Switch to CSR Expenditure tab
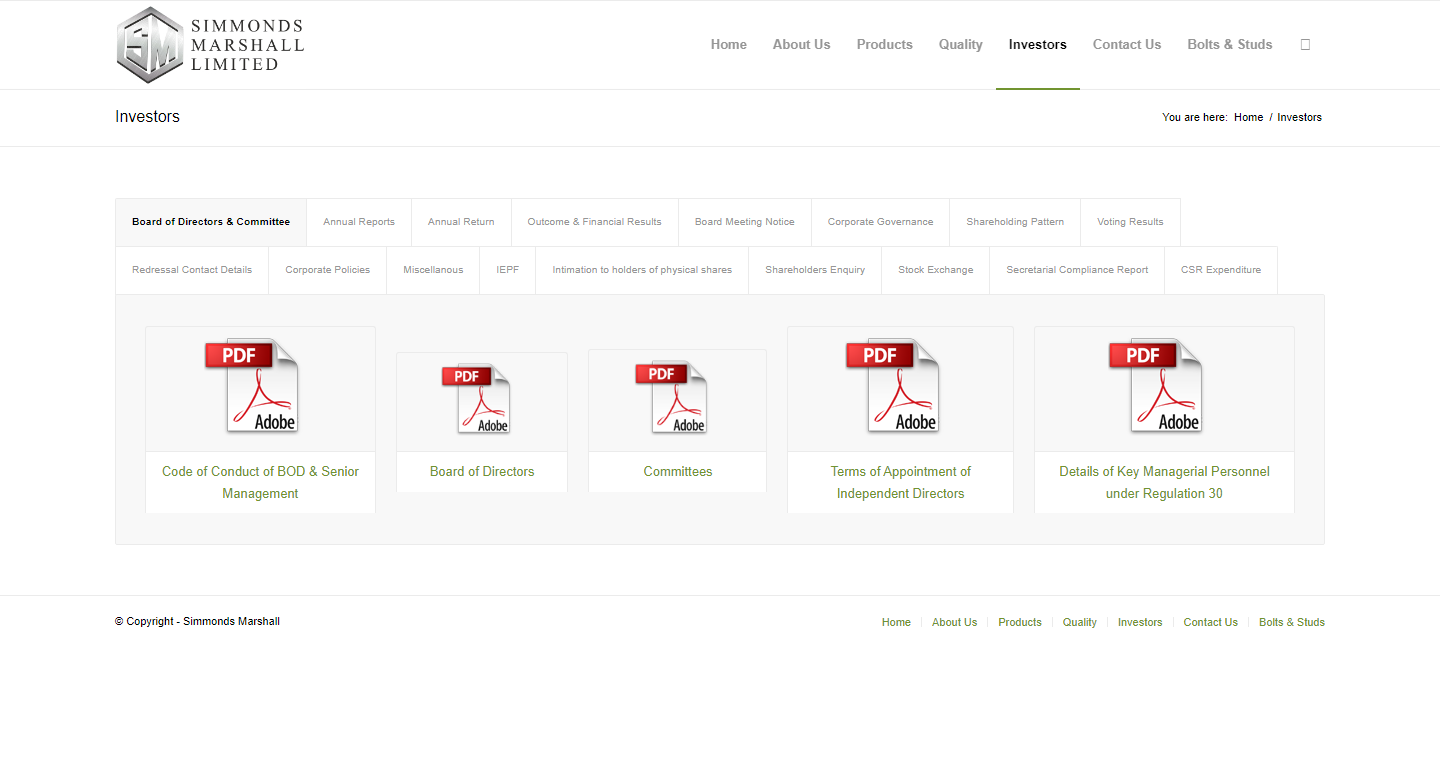 pos(1221,270)
